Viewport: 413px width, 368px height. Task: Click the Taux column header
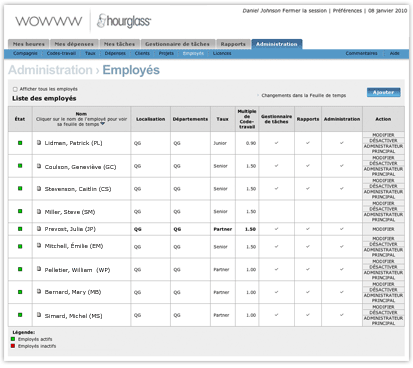pos(222,119)
